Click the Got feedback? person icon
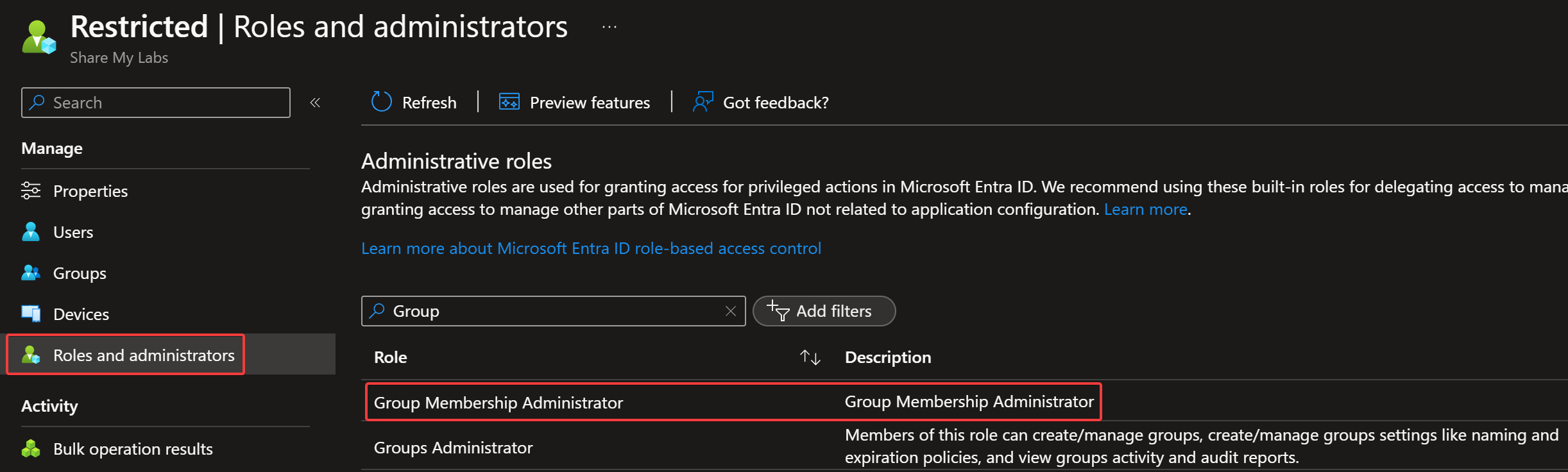 [x=703, y=102]
